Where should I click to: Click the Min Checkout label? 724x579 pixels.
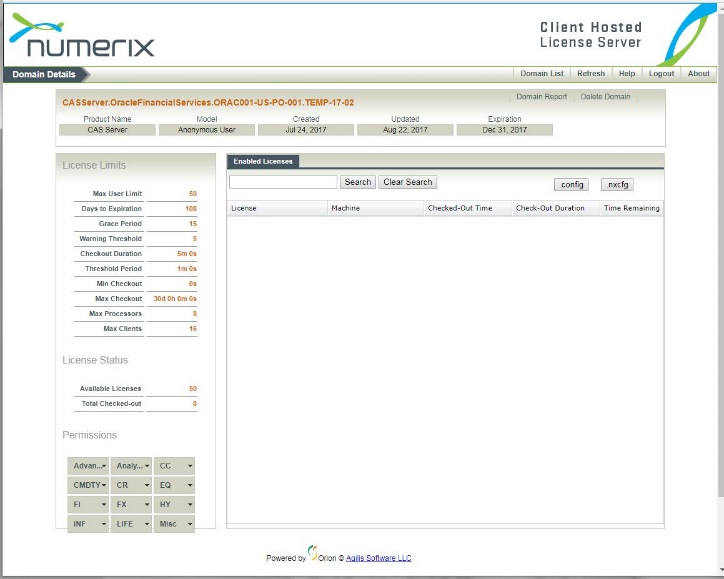pyautogui.click(x=119, y=283)
